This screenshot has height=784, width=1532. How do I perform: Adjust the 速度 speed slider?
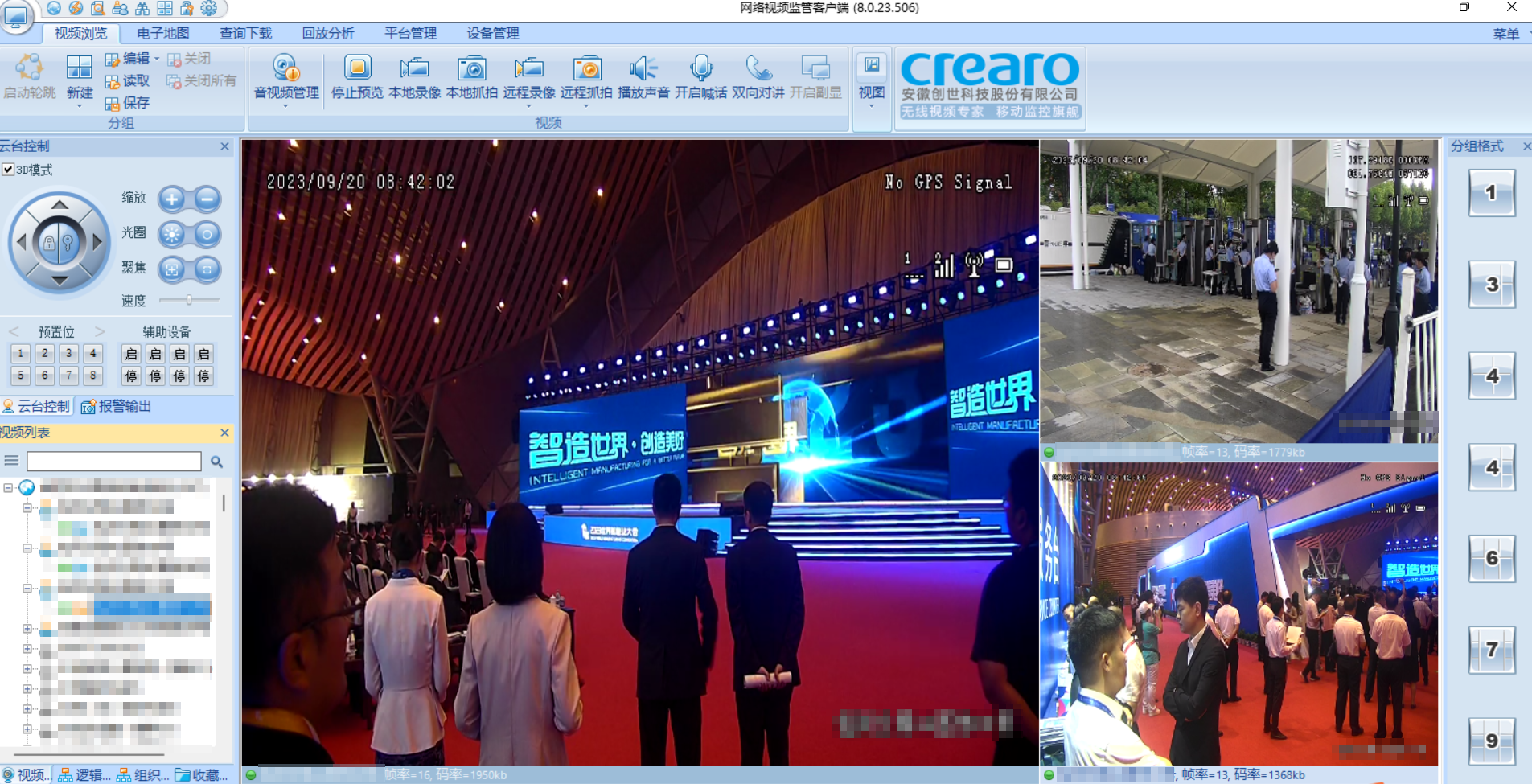pos(189,300)
